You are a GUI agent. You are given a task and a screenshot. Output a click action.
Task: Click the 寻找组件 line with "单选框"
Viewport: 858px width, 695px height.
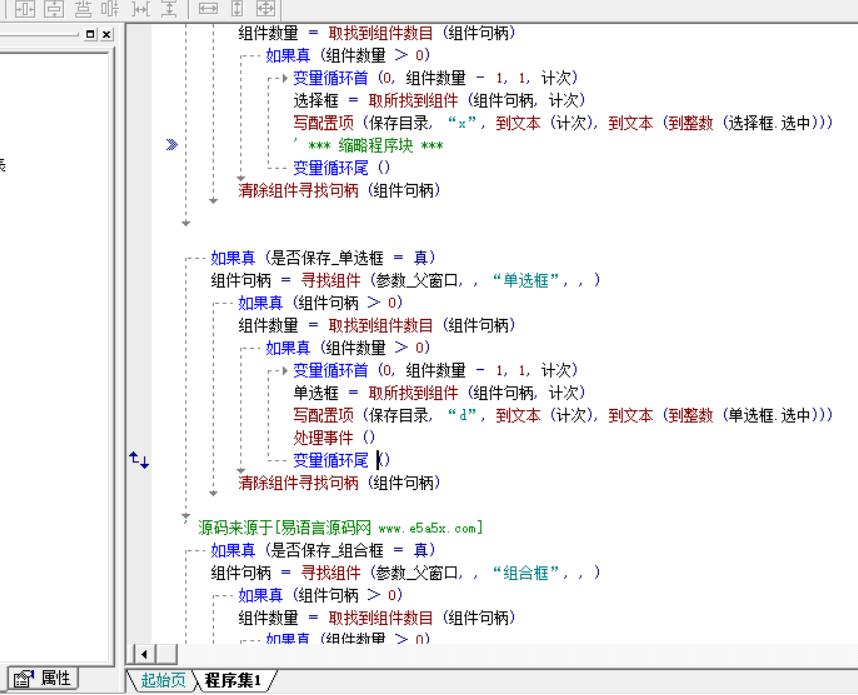click(x=405, y=281)
